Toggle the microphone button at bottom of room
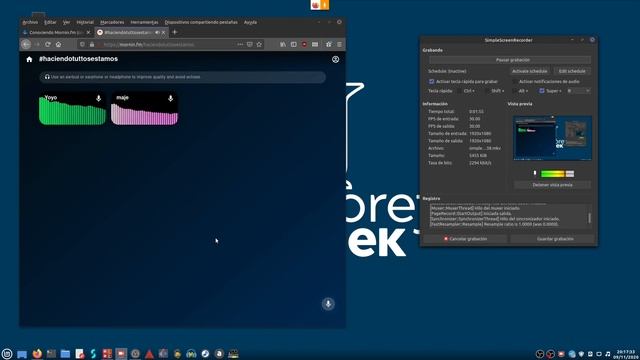Screen dimensions: 640x360 [x=328, y=304]
